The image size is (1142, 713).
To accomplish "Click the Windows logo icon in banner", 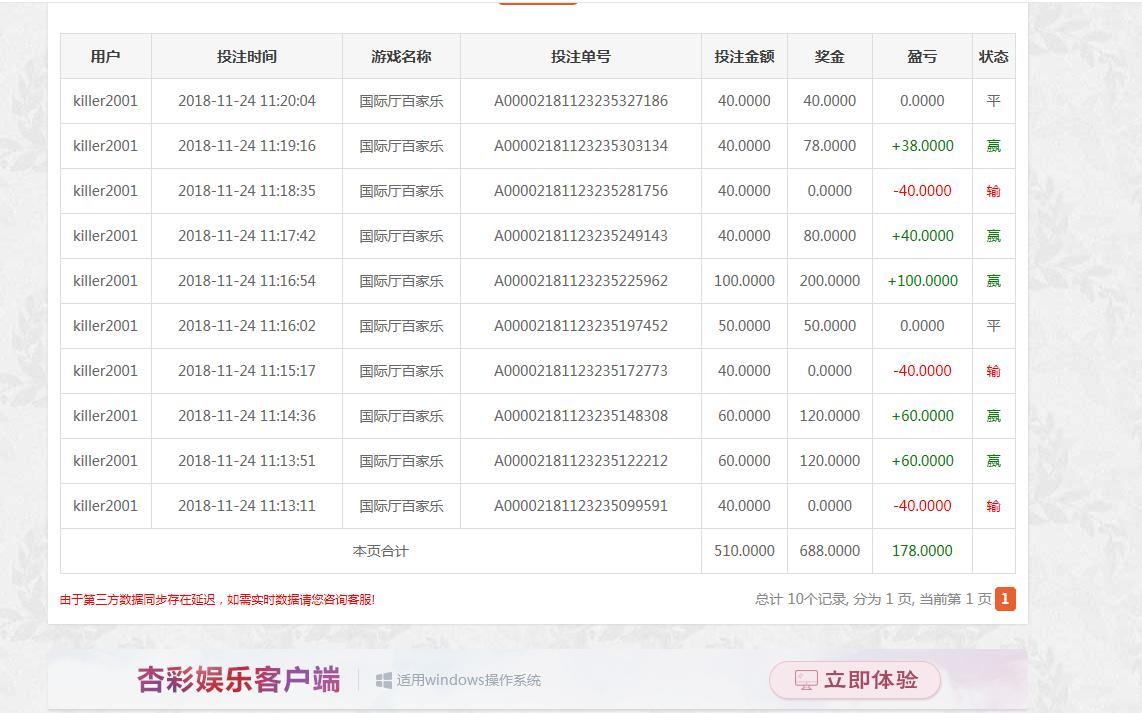I will (384, 680).
